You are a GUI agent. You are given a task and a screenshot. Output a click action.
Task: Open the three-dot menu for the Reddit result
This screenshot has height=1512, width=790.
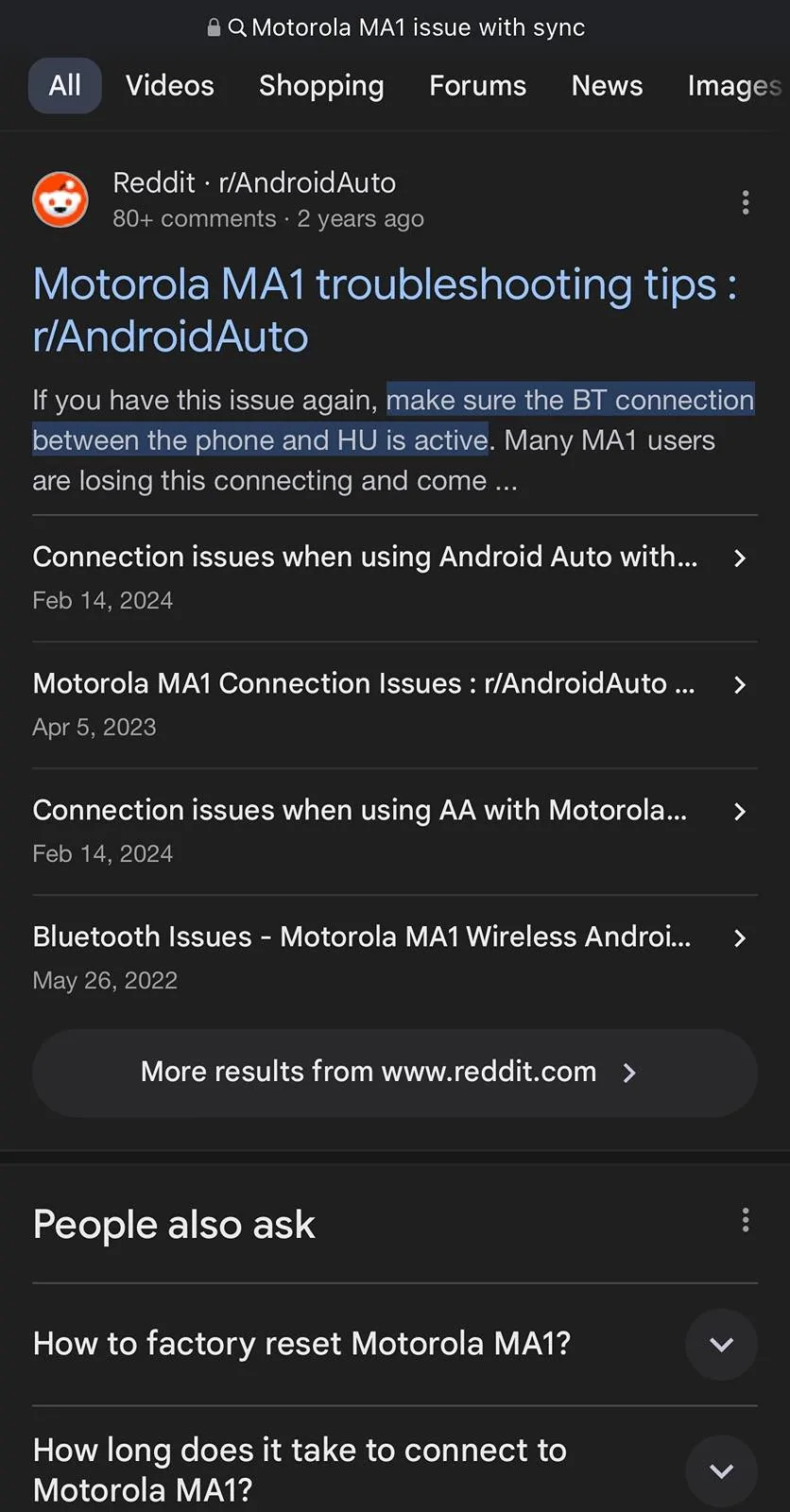pyautogui.click(x=746, y=202)
